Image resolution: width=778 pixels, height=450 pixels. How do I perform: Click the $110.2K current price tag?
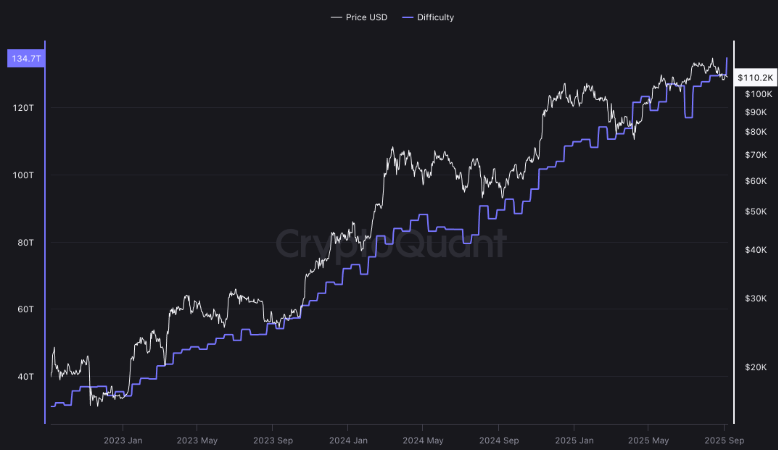click(755, 77)
